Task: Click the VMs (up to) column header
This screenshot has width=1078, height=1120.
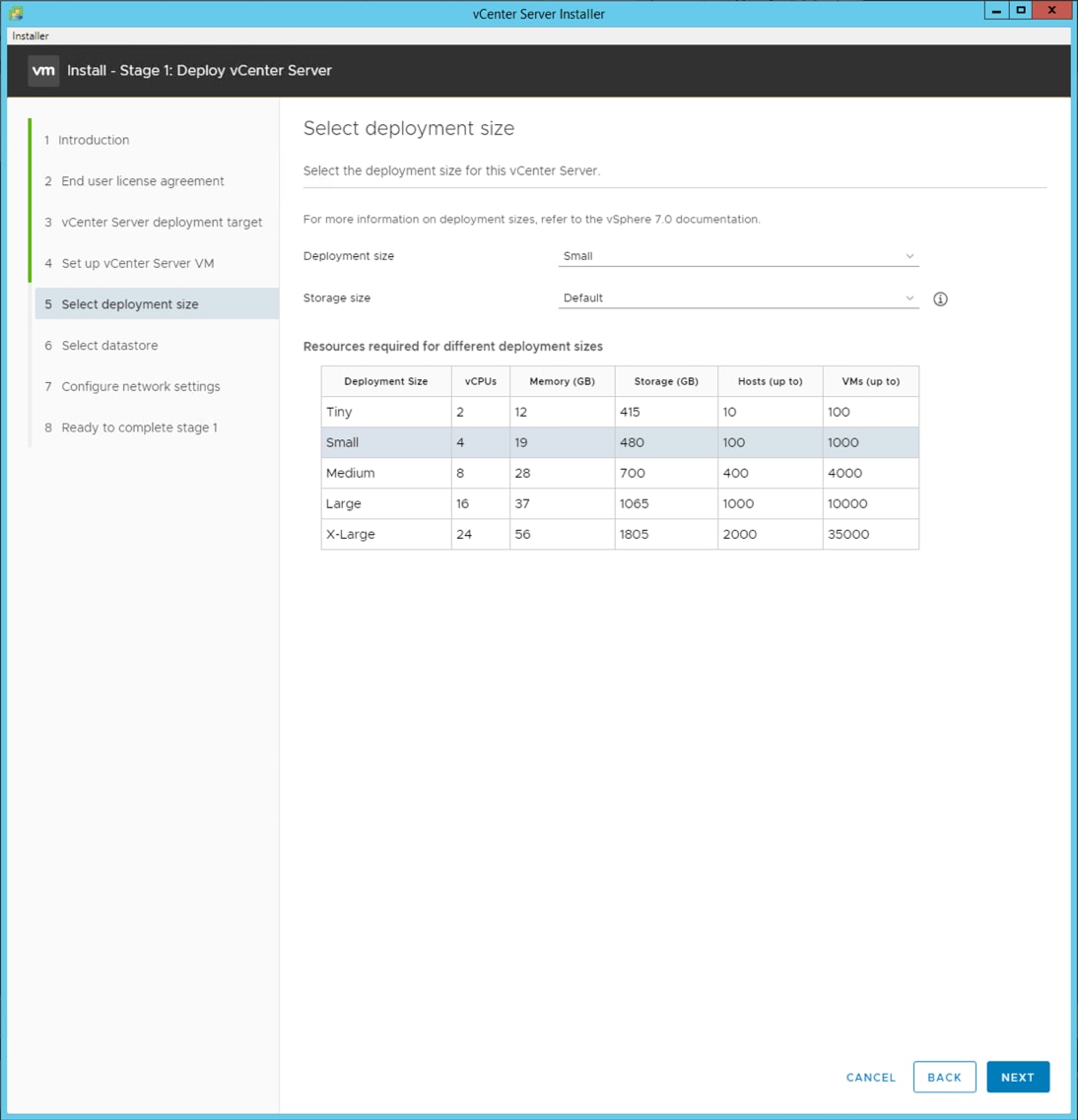Action: [871, 381]
